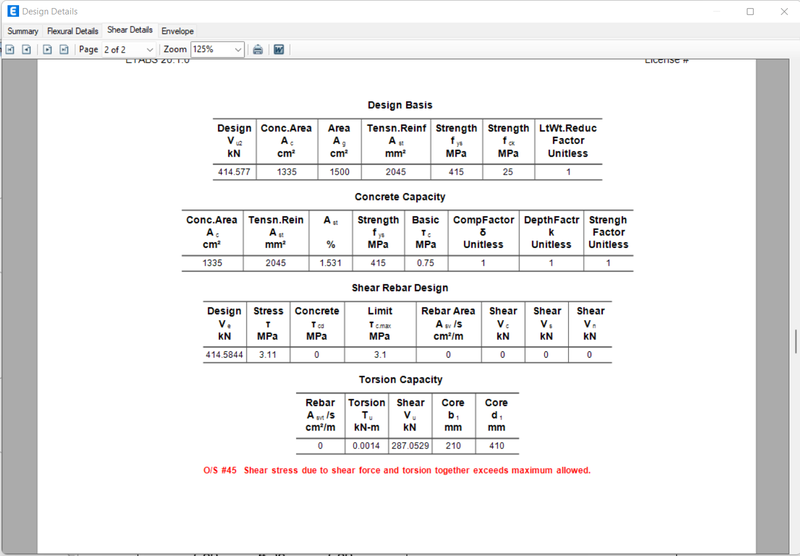This screenshot has height=556, width=800.
Task: Select the 1500 gross area value
Action: pos(339,172)
